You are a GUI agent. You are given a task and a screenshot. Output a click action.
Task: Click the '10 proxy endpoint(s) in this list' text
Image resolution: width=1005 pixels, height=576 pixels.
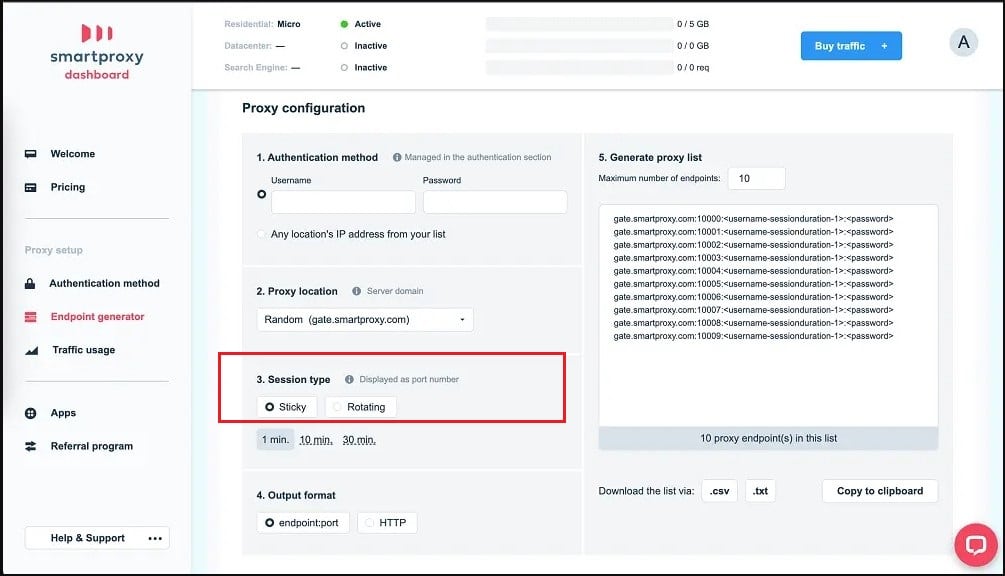(x=768, y=438)
